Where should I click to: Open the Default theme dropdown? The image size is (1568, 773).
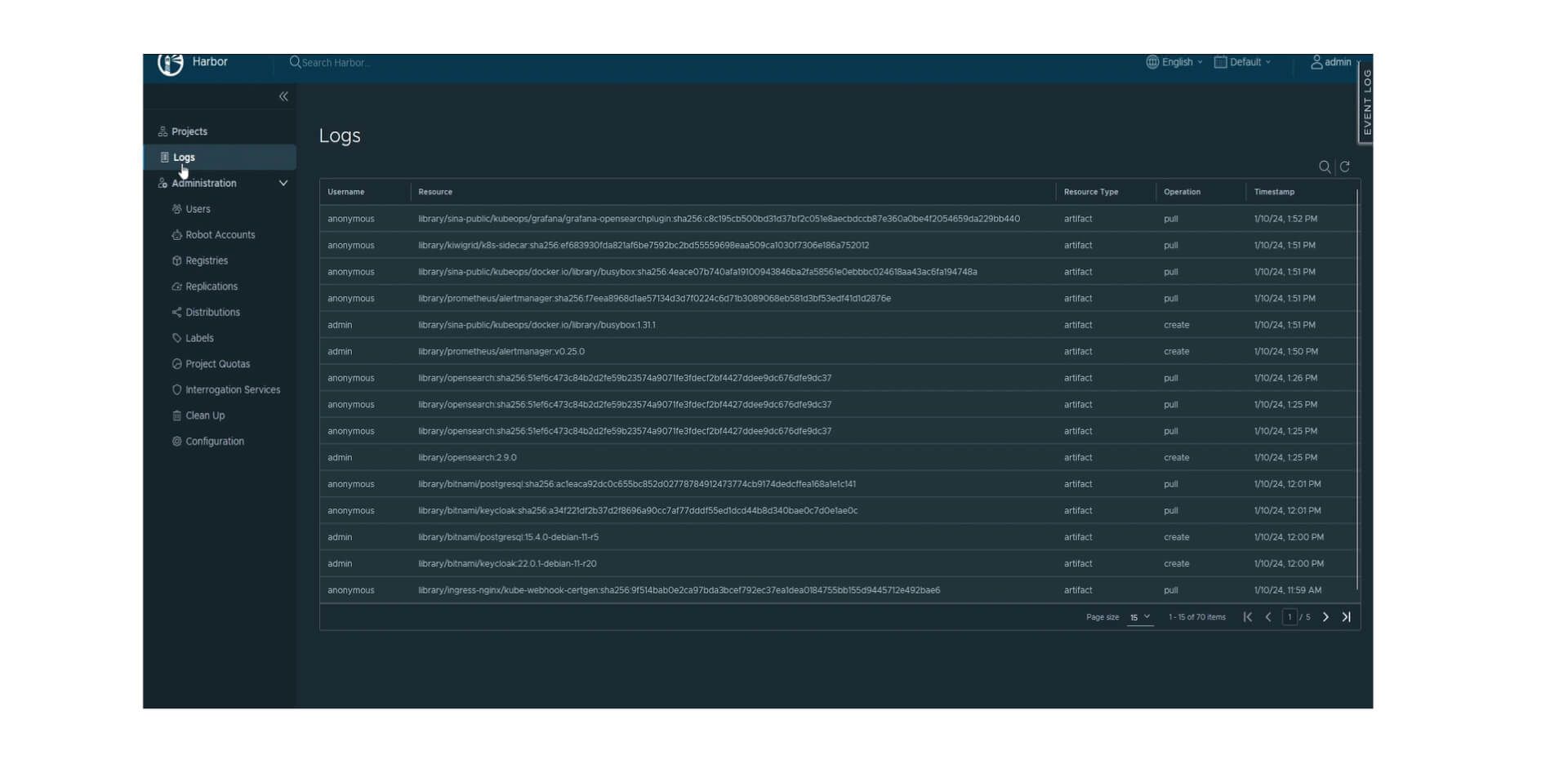(x=1242, y=63)
